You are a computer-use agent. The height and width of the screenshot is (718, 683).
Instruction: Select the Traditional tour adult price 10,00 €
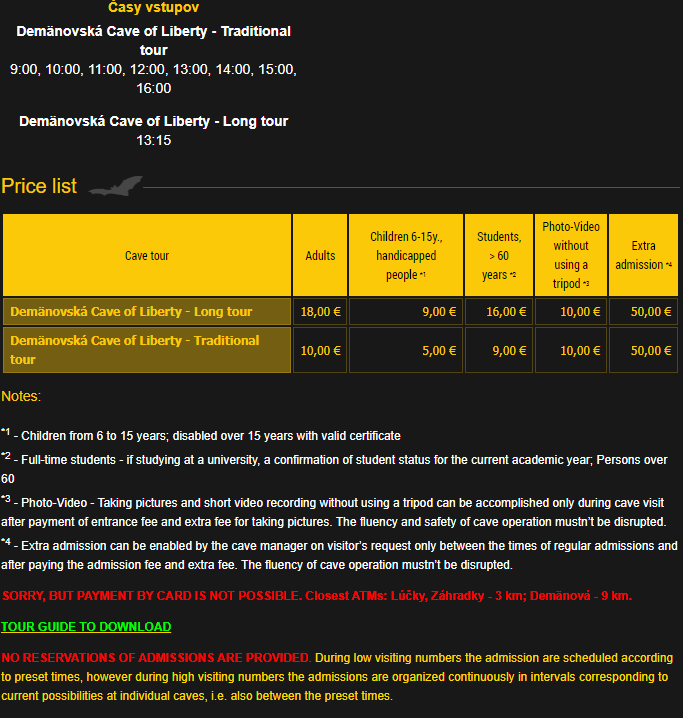coord(320,351)
